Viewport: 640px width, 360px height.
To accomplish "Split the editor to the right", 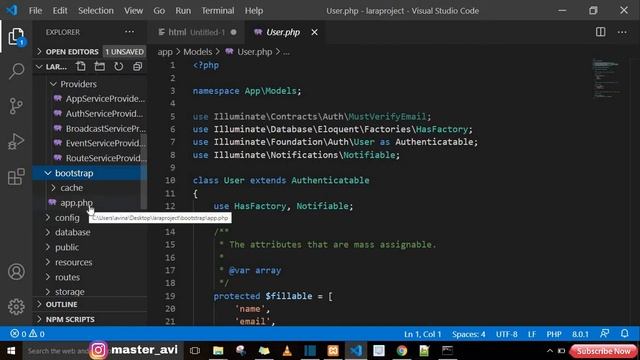I will 600,32.
